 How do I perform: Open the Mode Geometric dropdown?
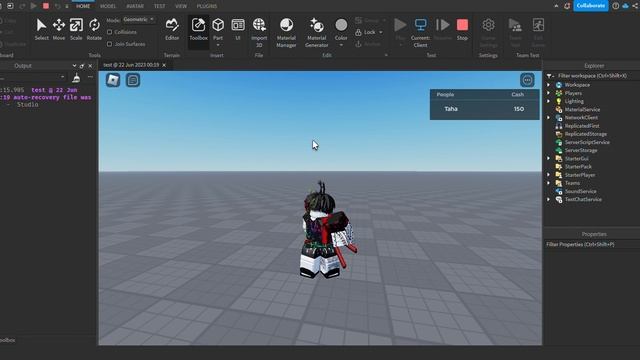[x=139, y=20]
